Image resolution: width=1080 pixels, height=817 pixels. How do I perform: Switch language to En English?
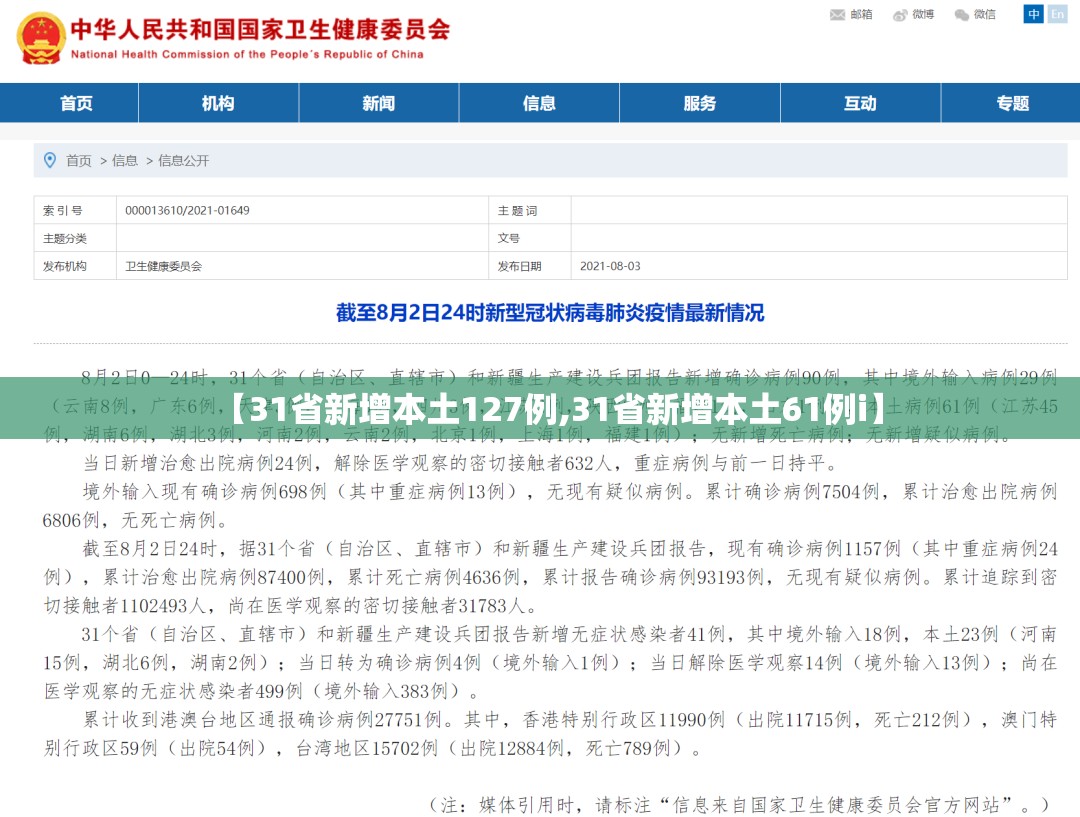click(x=1057, y=14)
